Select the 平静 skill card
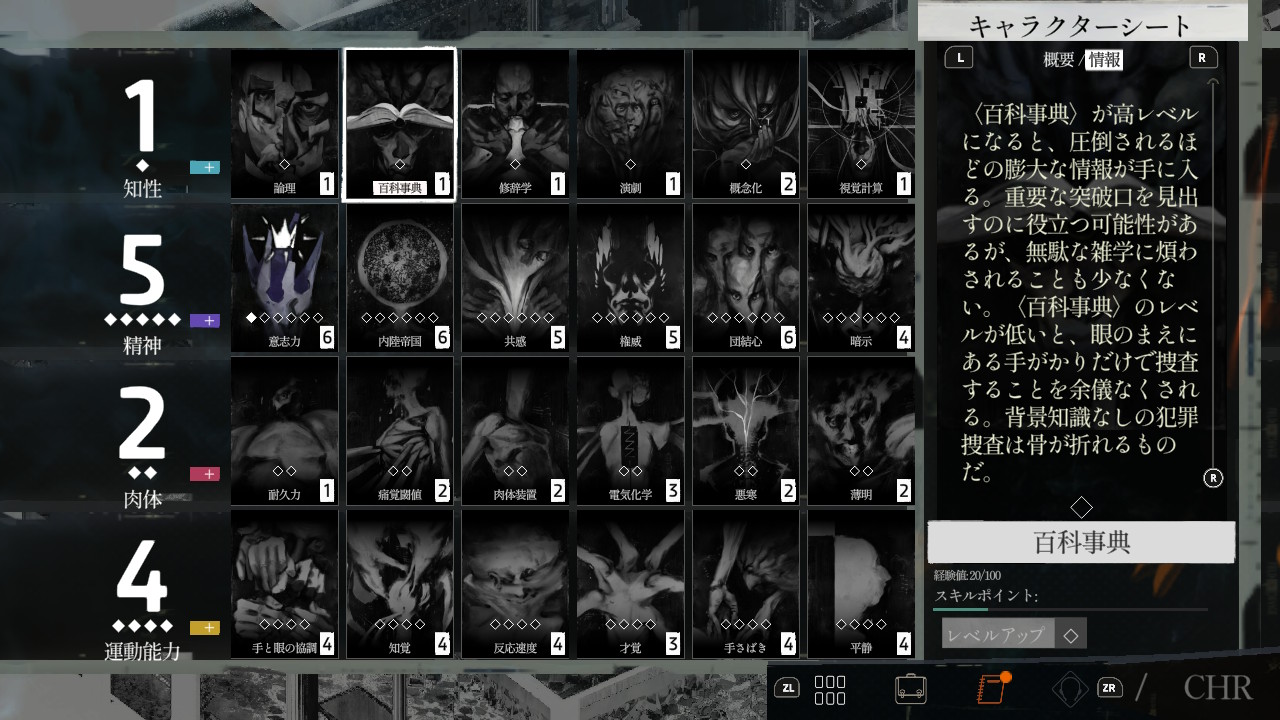The width and height of the screenshot is (1280, 720). [x=861, y=584]
